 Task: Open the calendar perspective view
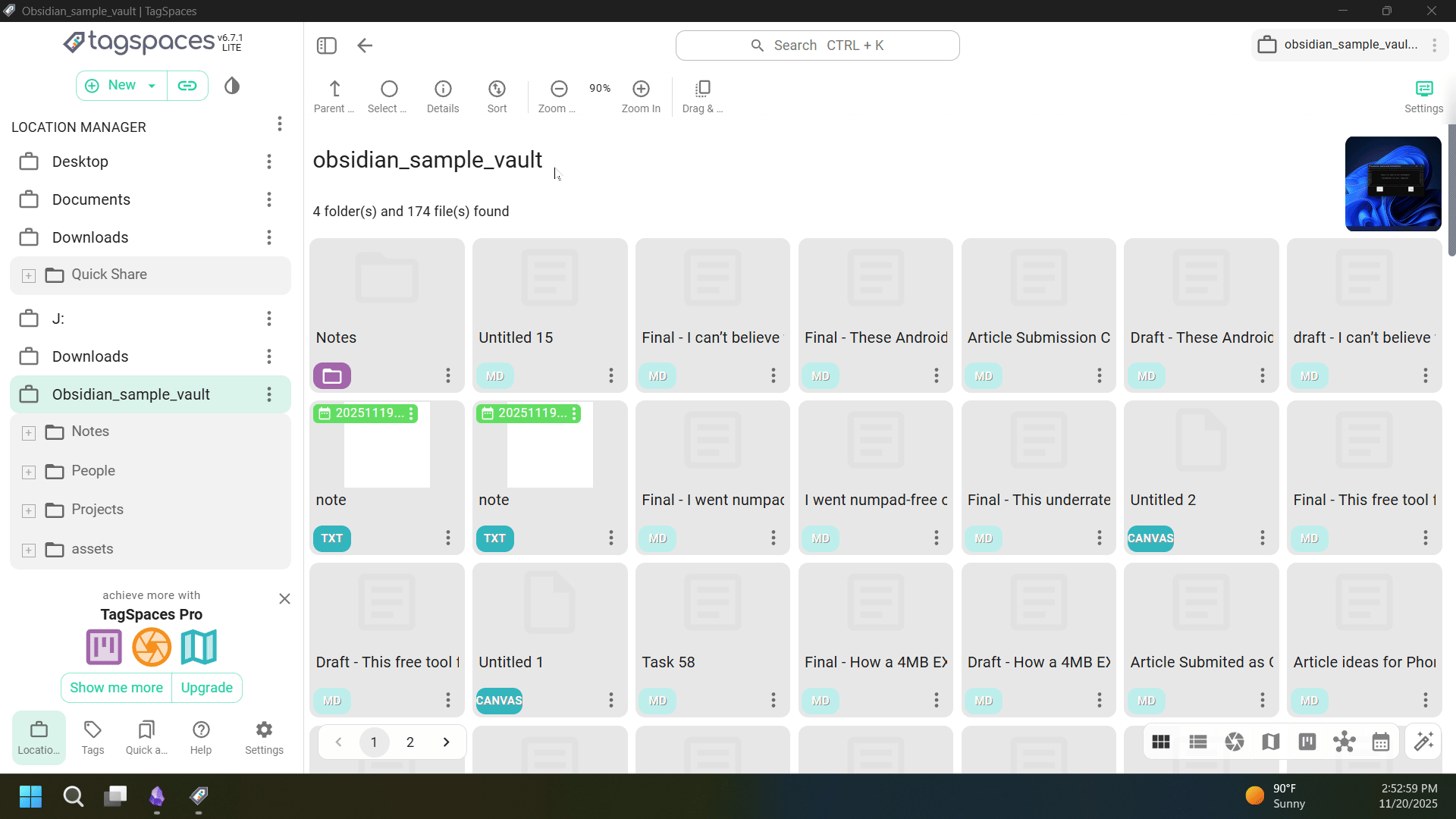[x=1381, y=742]
